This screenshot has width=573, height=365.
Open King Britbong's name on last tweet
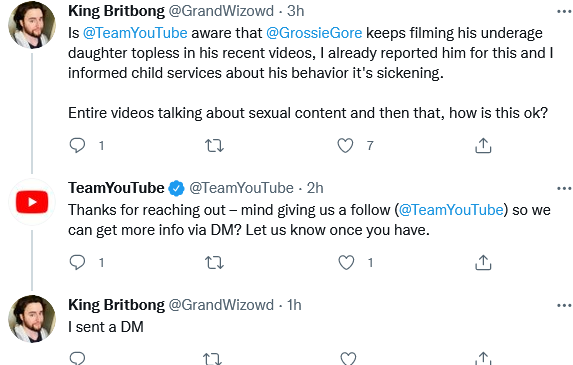pos(116,305)
